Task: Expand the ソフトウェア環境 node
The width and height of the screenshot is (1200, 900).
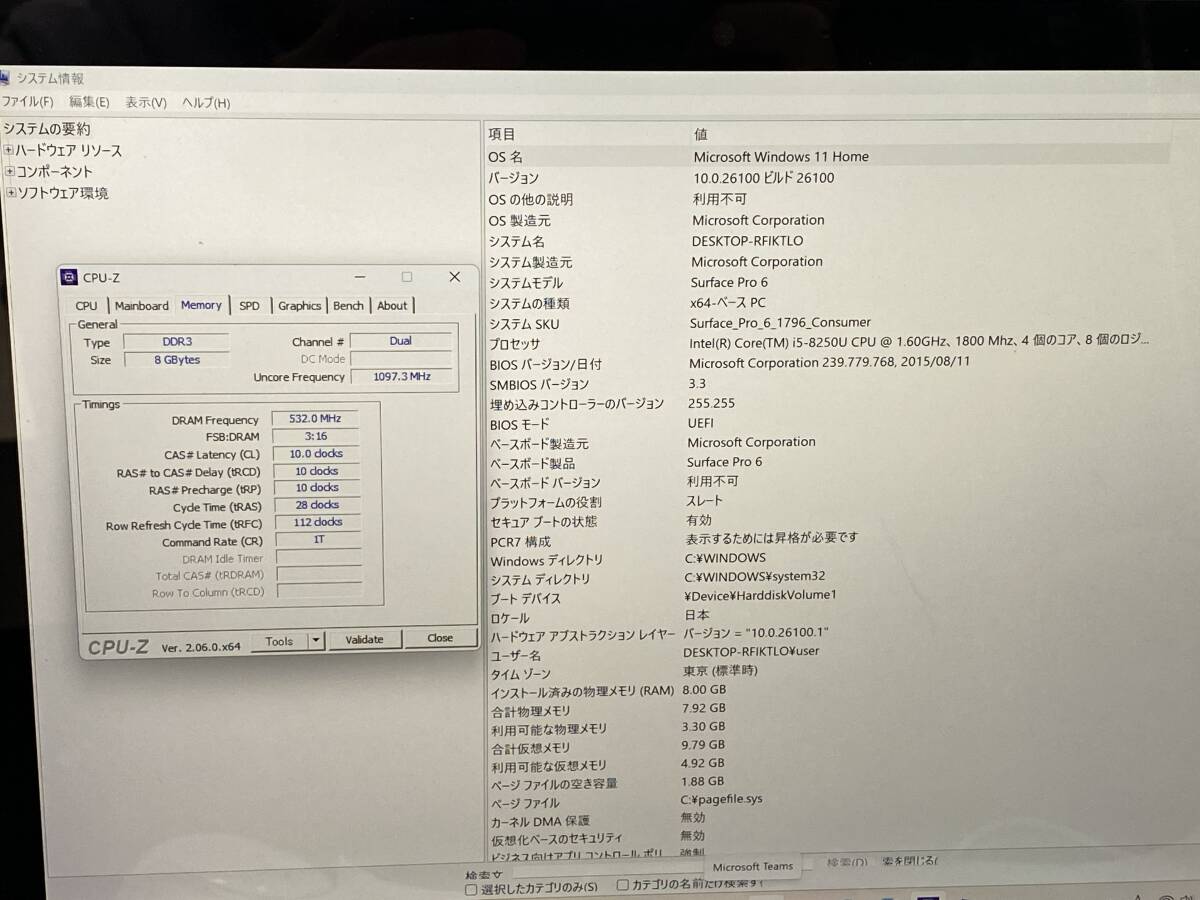Action: pos(11,193)
